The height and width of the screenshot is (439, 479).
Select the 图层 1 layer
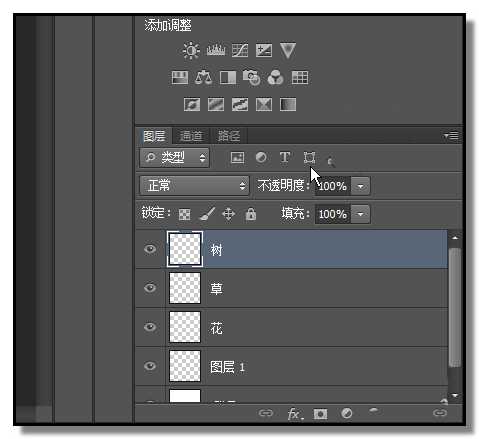pyautogui.click(x=292, y=366)
